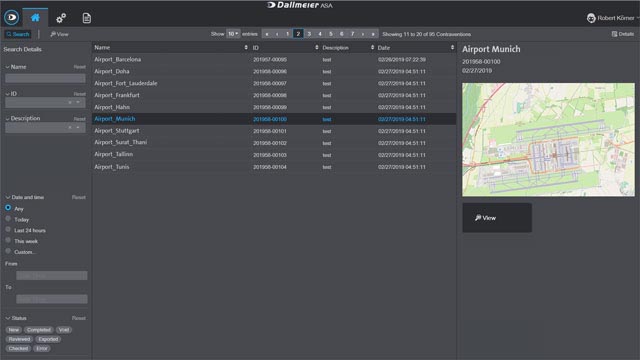Image resolution: width=640 pixels, height=360 pixels.
Task: Click the Dallmeier round logo icon
Action: tap(12, 17)
